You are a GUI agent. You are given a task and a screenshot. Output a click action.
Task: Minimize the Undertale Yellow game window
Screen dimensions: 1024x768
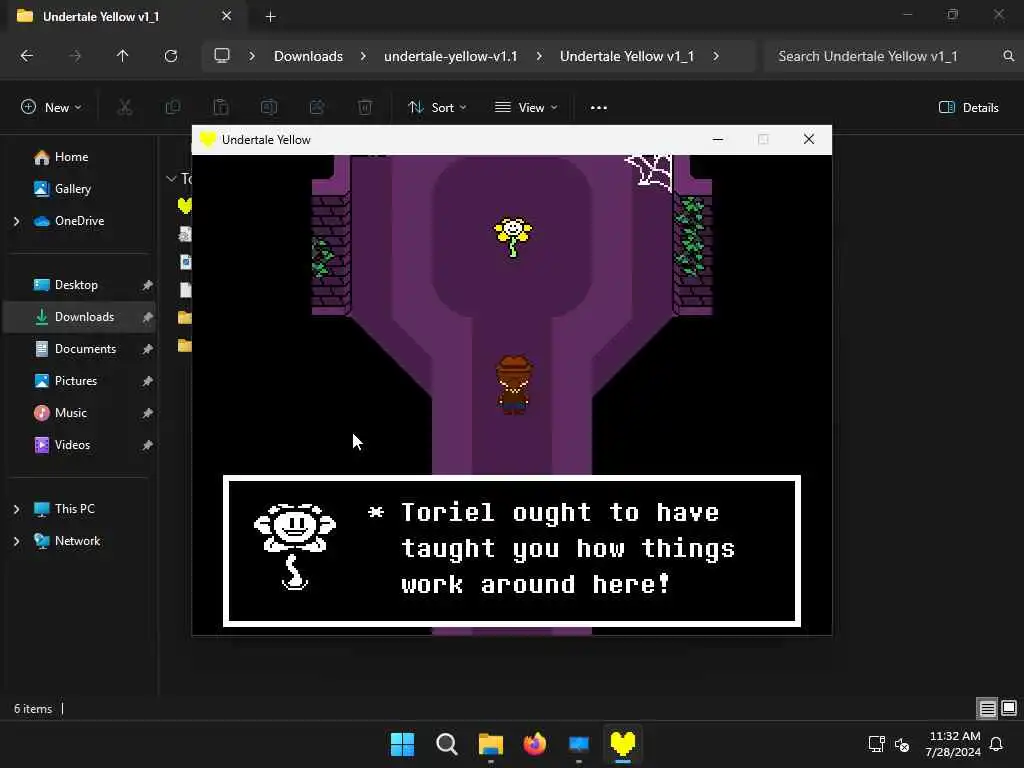pos(718,139)
